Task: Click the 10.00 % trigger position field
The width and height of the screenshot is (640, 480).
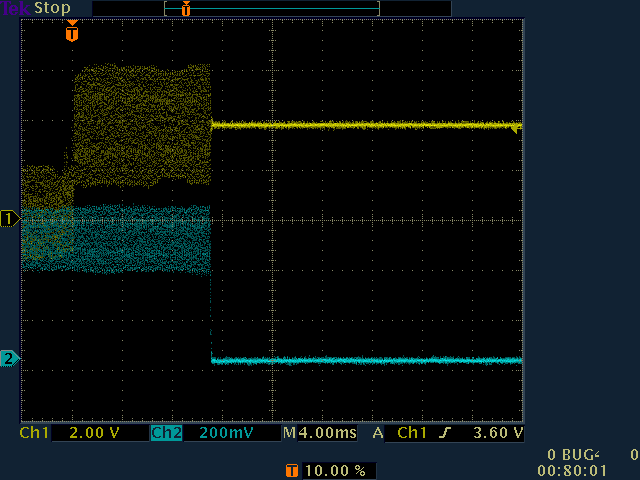Action: click(x=338, y=469)
